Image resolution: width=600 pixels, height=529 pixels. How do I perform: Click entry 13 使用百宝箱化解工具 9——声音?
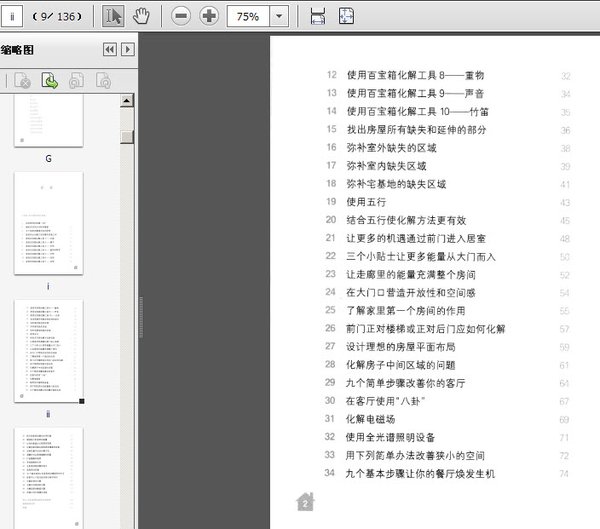click(448, 93)
